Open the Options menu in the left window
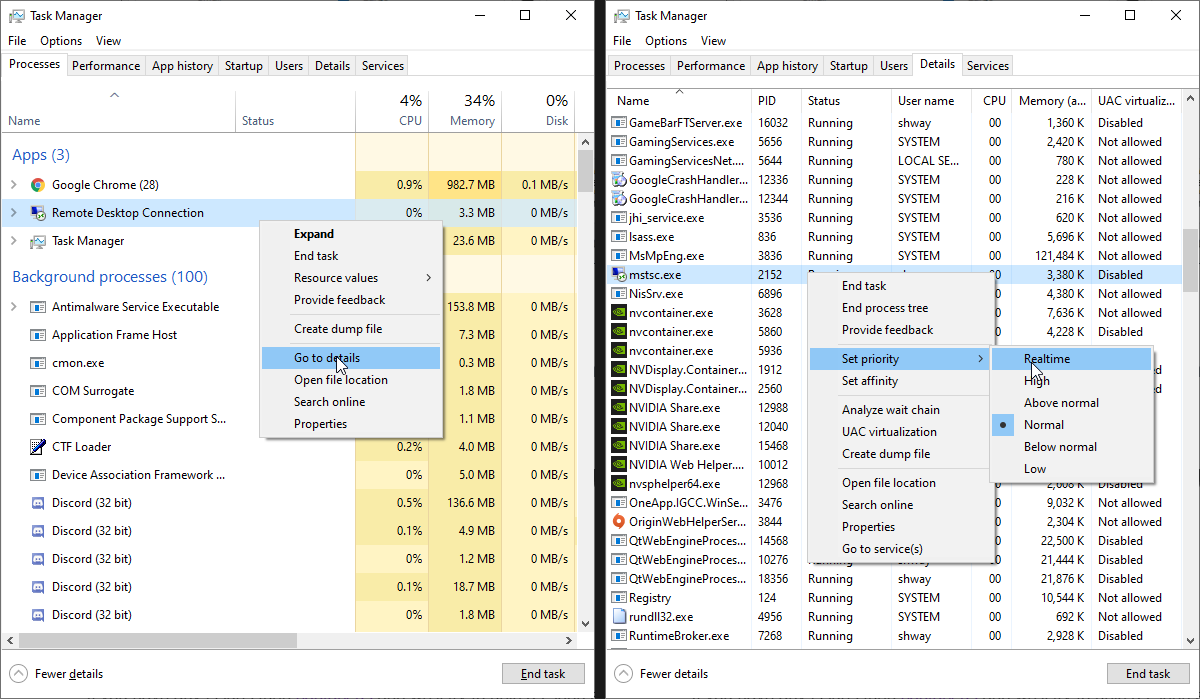1200x699 pixels. pyautogui.click(x=61, y=41)
